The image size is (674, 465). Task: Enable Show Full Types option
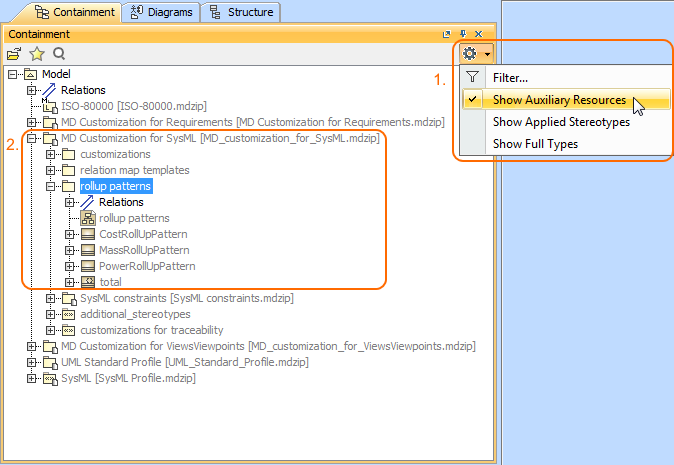pos(535,144)
